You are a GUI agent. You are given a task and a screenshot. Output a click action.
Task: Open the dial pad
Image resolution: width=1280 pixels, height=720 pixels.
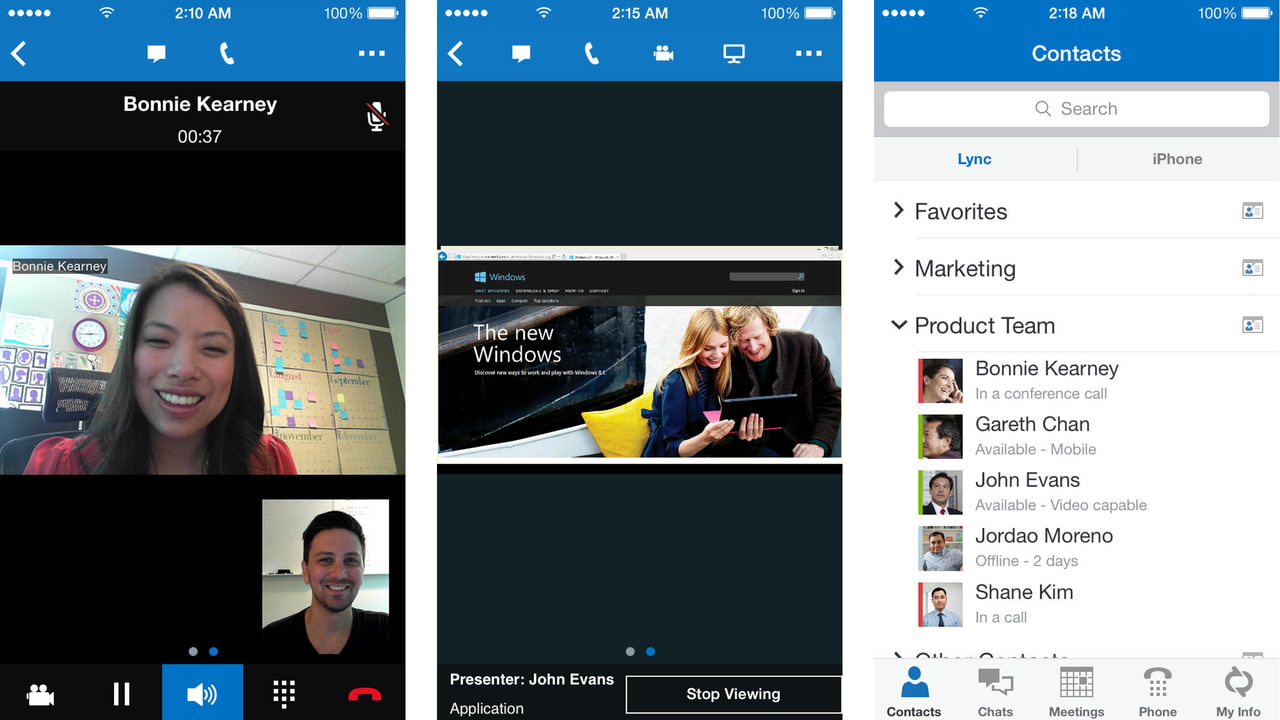pos(284,694)
